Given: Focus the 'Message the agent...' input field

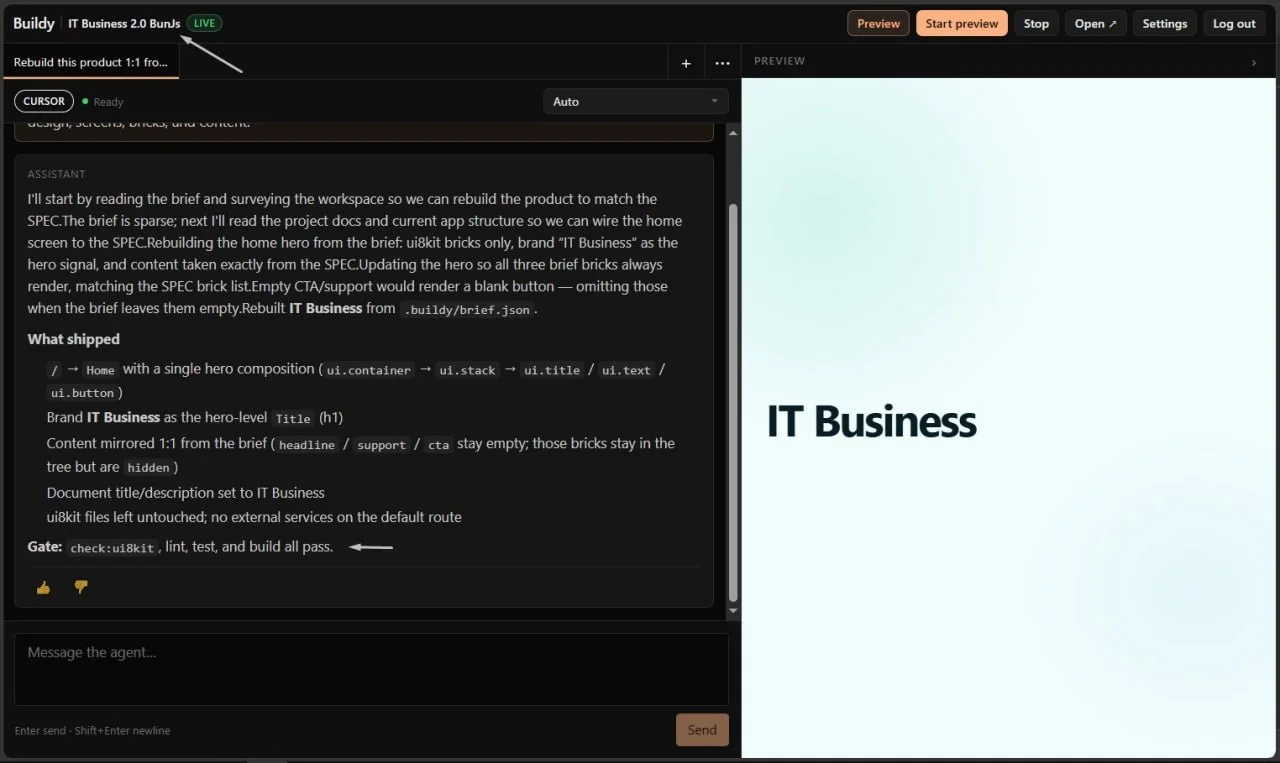Looking at the screenshot, I should (x=371, y=669).
